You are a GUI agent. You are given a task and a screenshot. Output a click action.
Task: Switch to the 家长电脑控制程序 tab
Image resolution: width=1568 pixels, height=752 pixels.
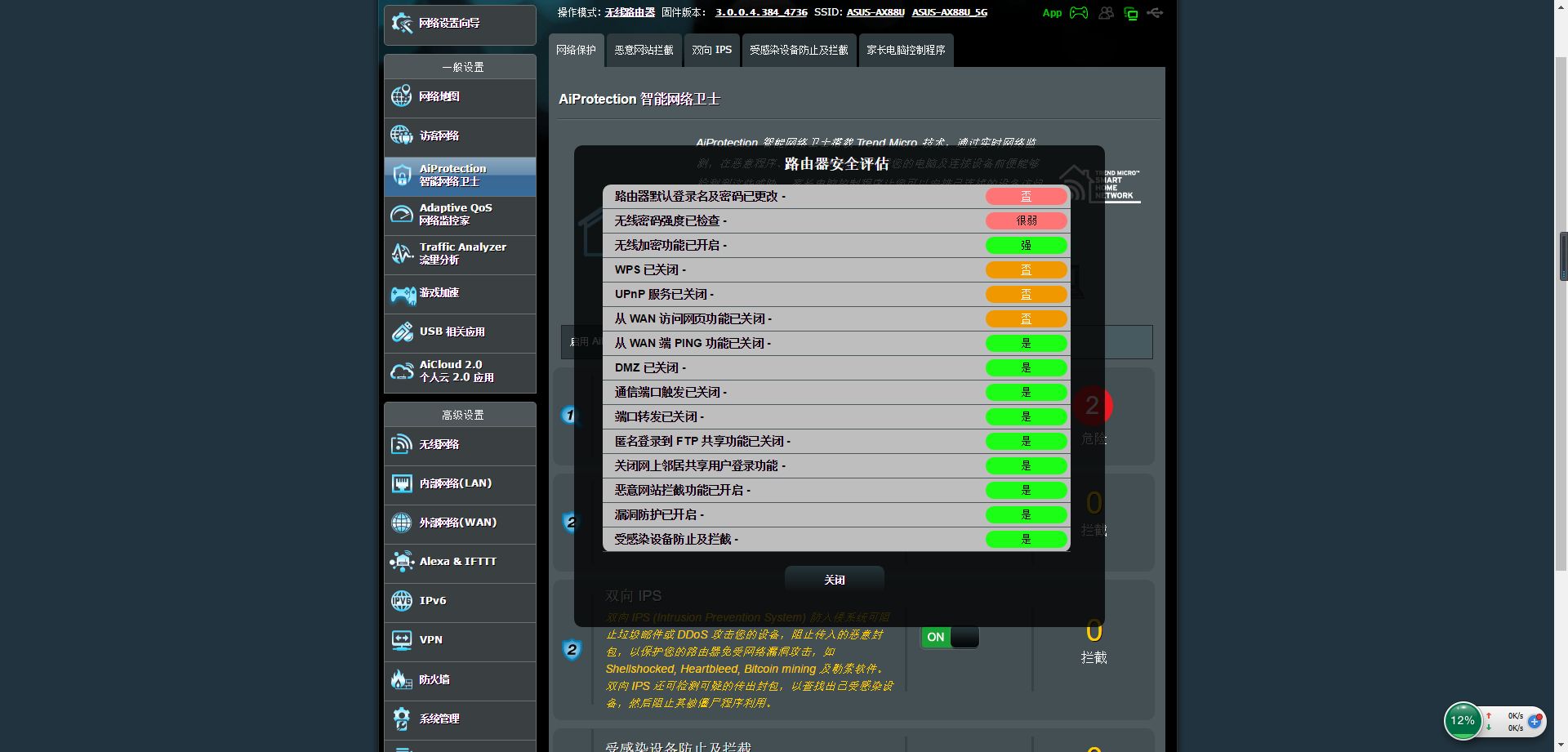(x=906, y=50)
